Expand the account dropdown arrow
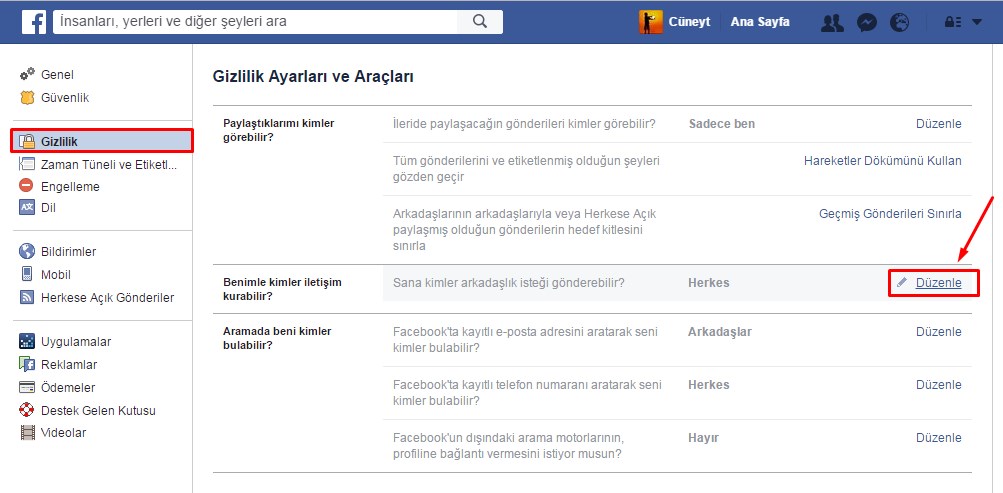 click(x=977, y=22)
